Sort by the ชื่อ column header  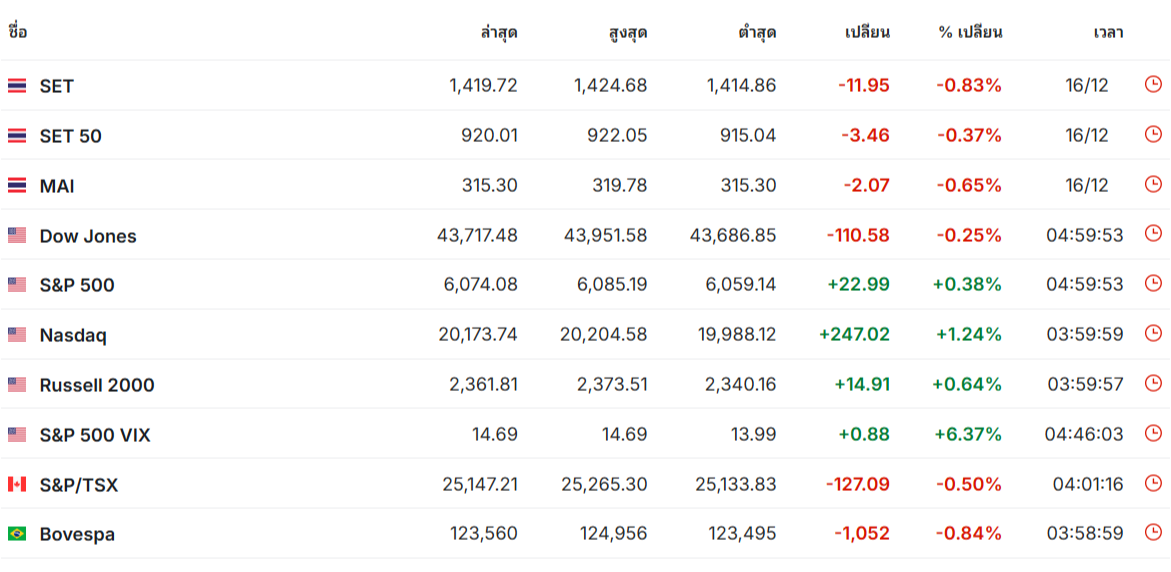point(17,32)
